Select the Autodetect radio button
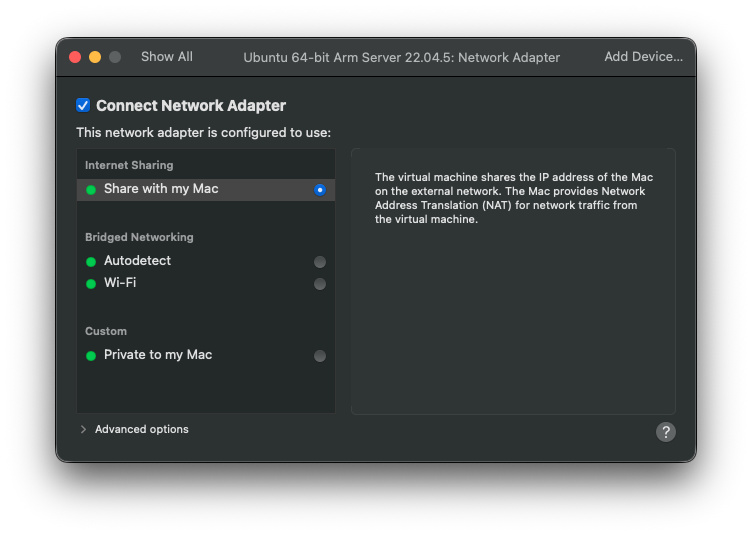This screenshot has height=536, width=752. coord(320,262)
